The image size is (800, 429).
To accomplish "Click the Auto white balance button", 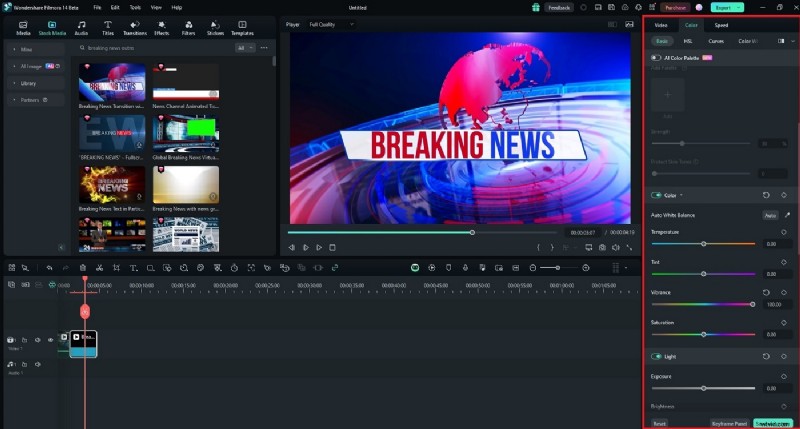I will [770, 215].
